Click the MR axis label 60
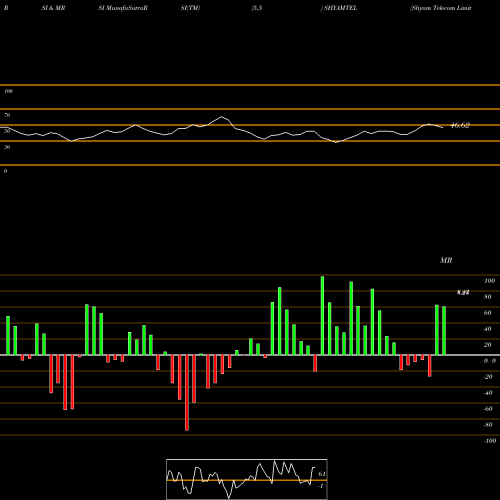The width and height of the screenshot is (500, 500). tap(488, 313)
